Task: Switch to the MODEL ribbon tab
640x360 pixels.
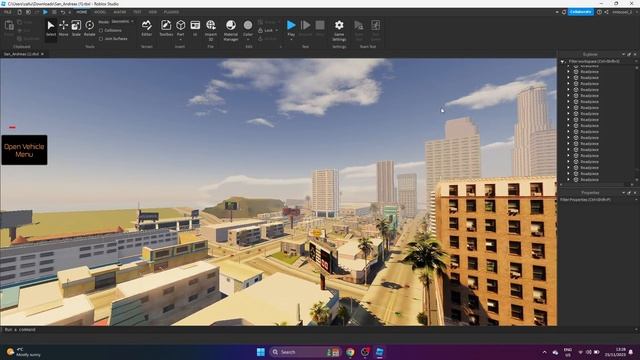Action: click(x=100, y=12)
